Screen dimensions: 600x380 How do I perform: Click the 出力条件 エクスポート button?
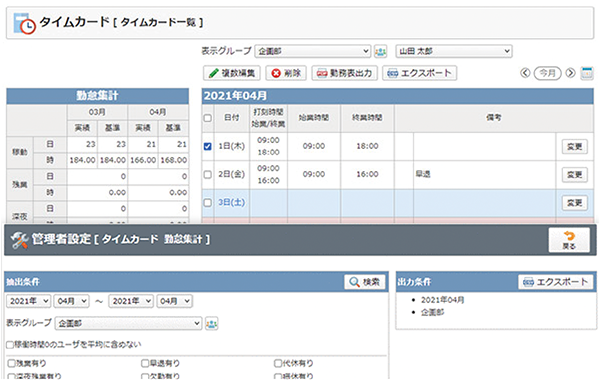[556, 282]
